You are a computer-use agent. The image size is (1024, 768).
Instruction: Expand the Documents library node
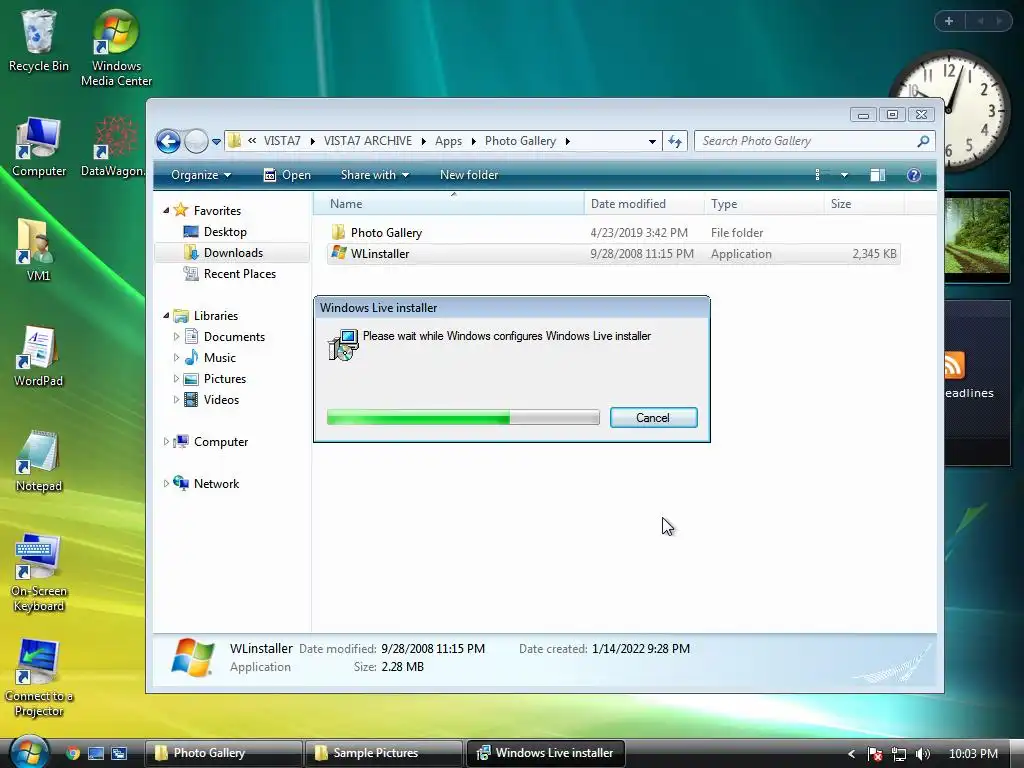[176, 336]
